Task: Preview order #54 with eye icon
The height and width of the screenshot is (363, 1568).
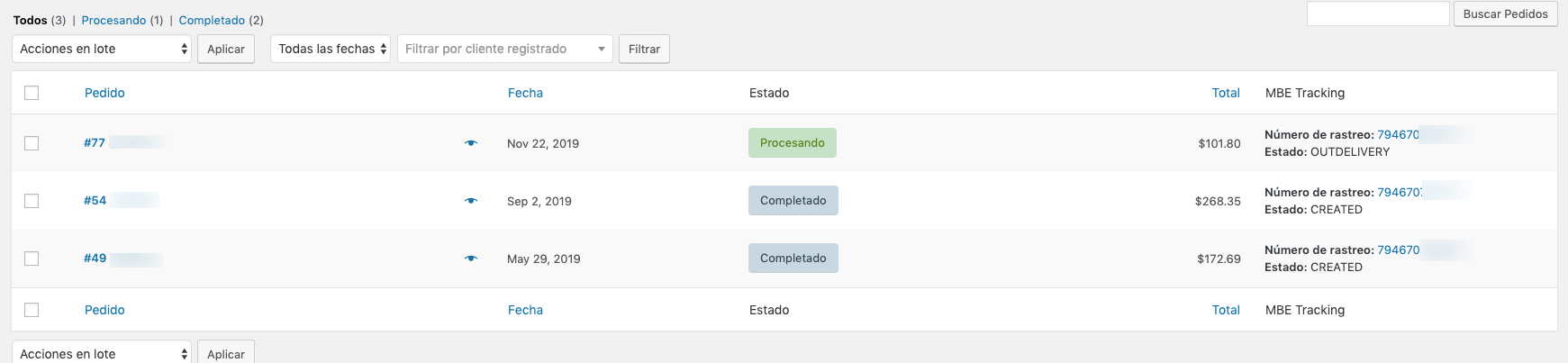Action: [471, 201]
